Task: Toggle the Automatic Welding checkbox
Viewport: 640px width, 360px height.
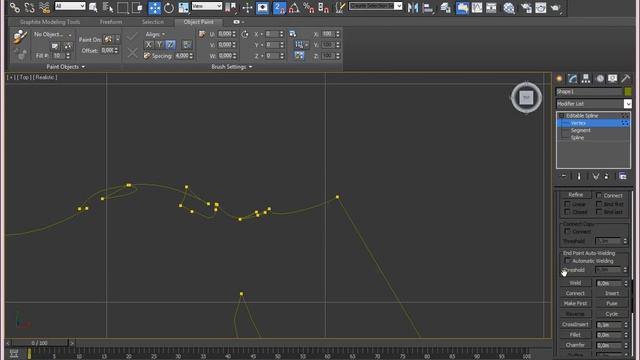Action: coord(567,261)
